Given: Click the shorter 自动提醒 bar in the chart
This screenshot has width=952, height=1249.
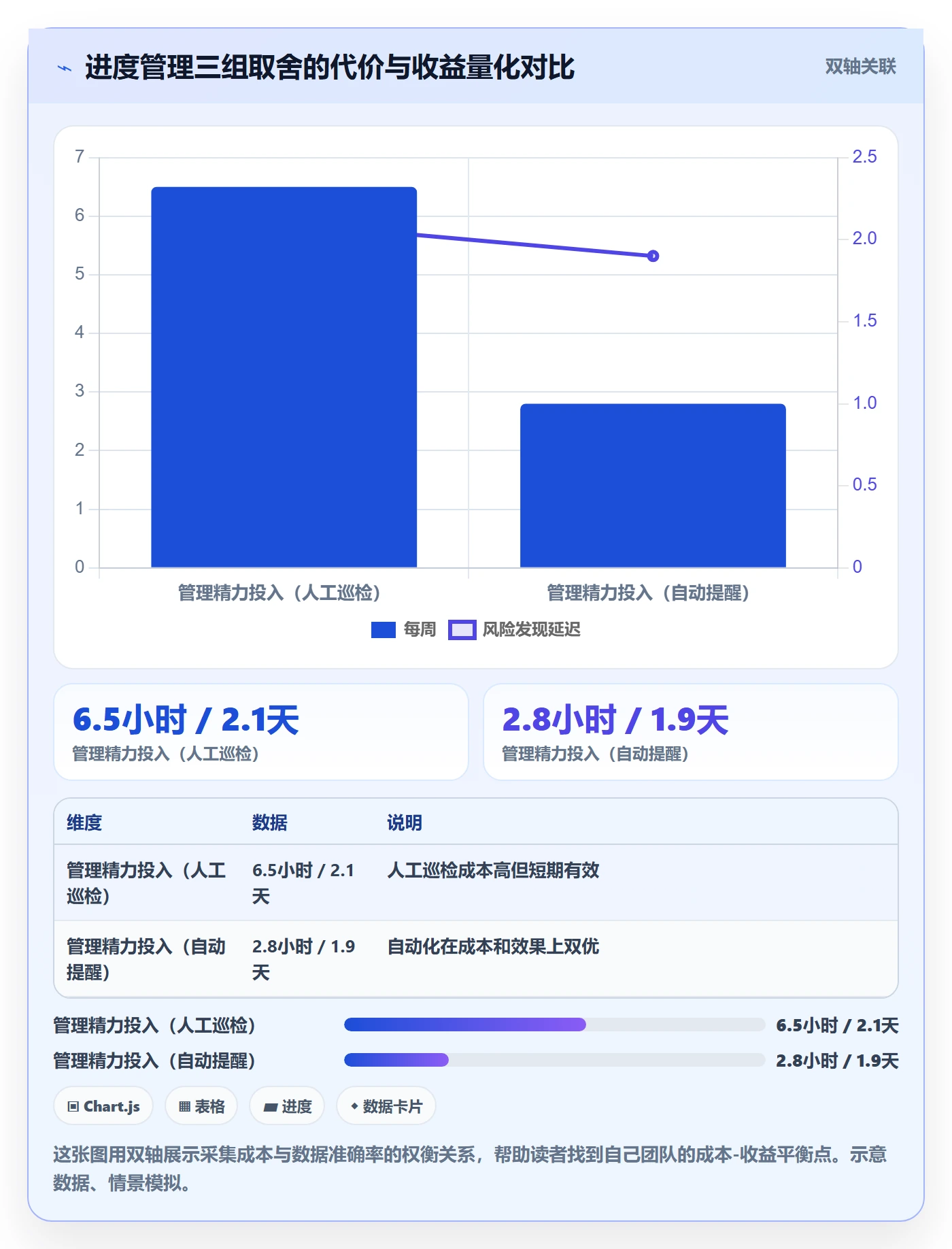Looking at the screenshot, I should coord(653,485).
